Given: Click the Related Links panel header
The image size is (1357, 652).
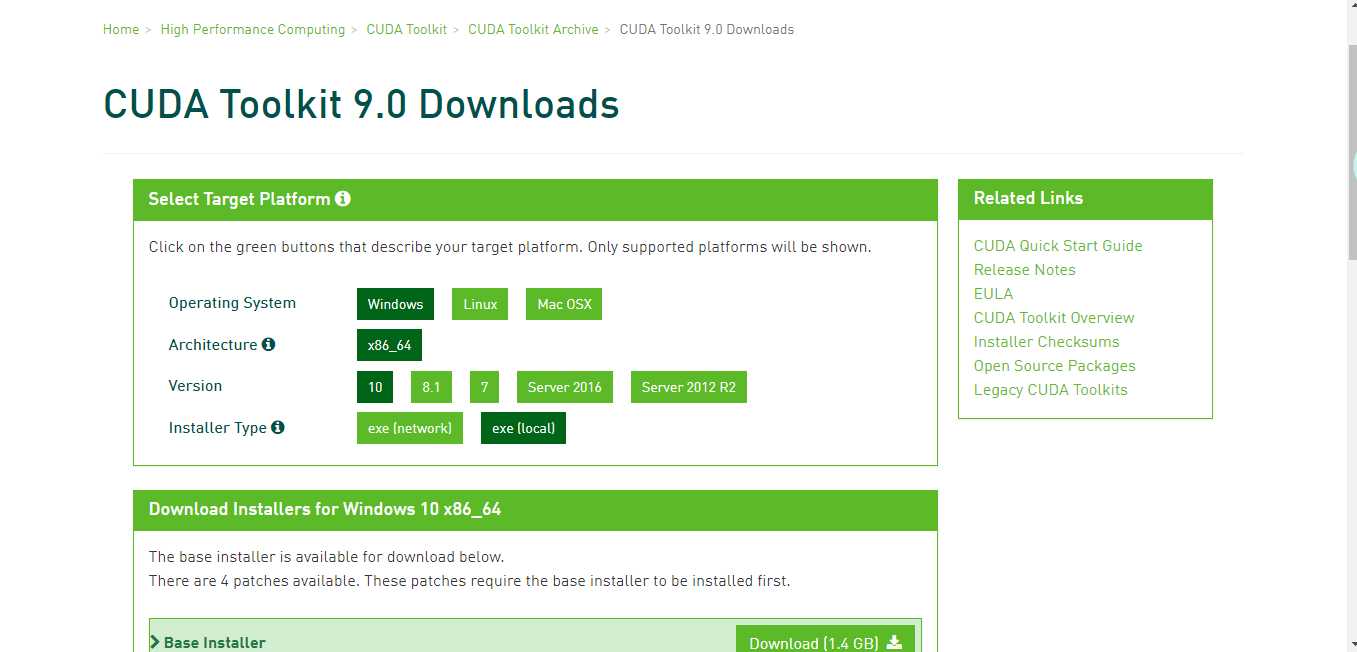Looking at the screenshot, I should pos(1085,199).
